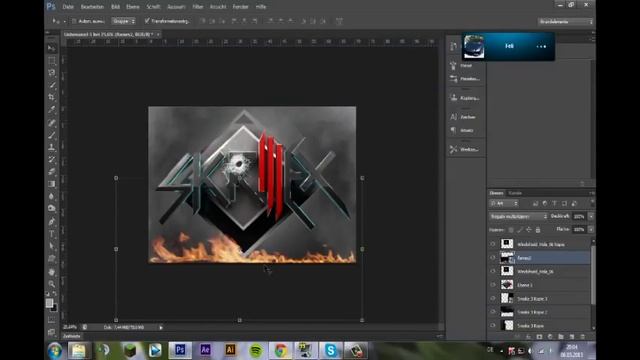
Task: Hide the Ebene 1 layer
Action: (493, 285)
